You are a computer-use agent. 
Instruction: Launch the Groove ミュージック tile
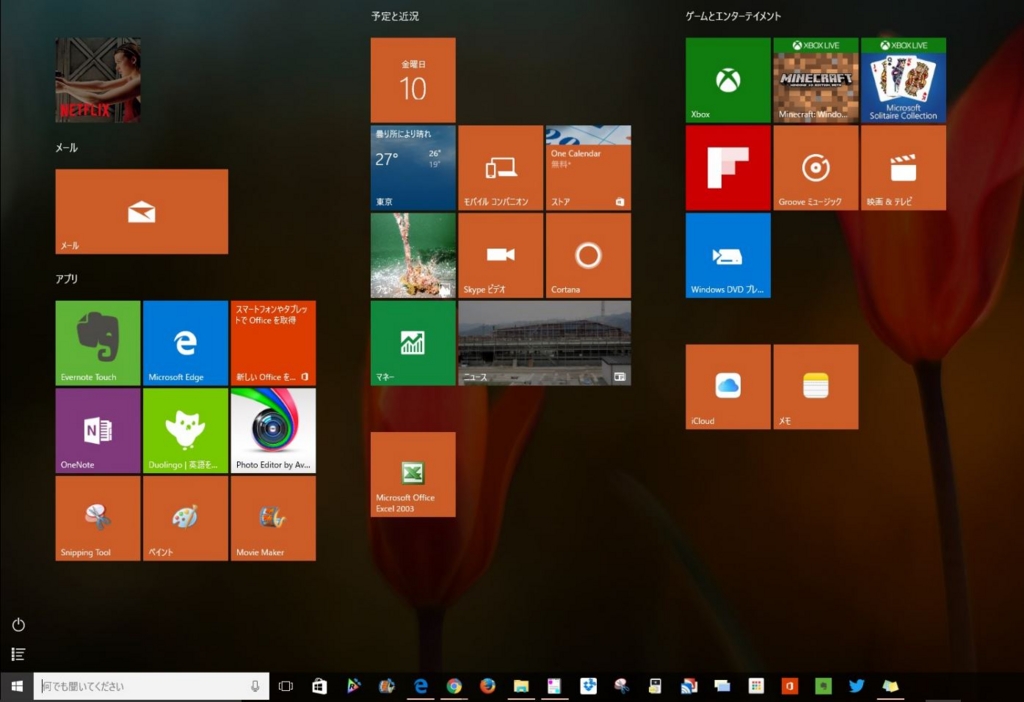coord(816,168)
